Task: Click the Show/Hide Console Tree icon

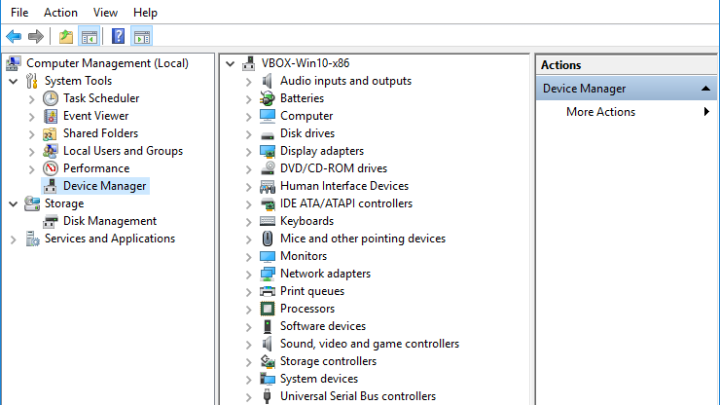Action: pyautogui.click(x=90, y=36)
